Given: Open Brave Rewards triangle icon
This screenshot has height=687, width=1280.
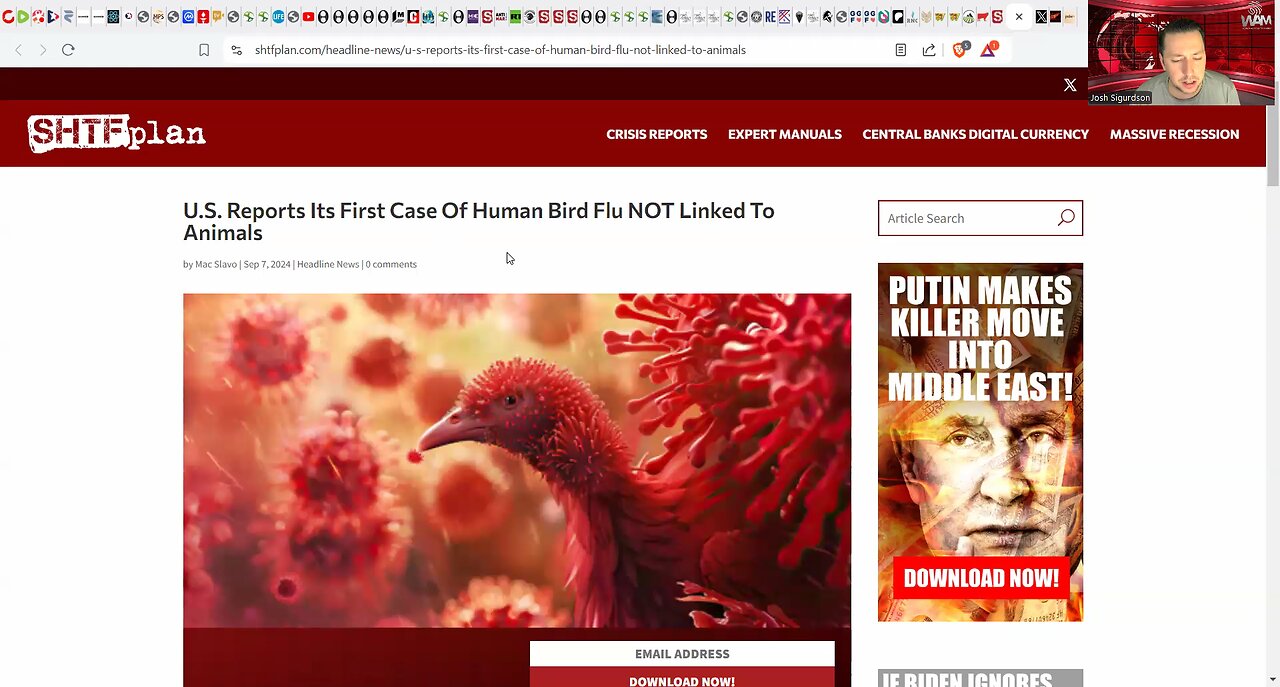Looking at the screenshot, I should tap(988, 50).
